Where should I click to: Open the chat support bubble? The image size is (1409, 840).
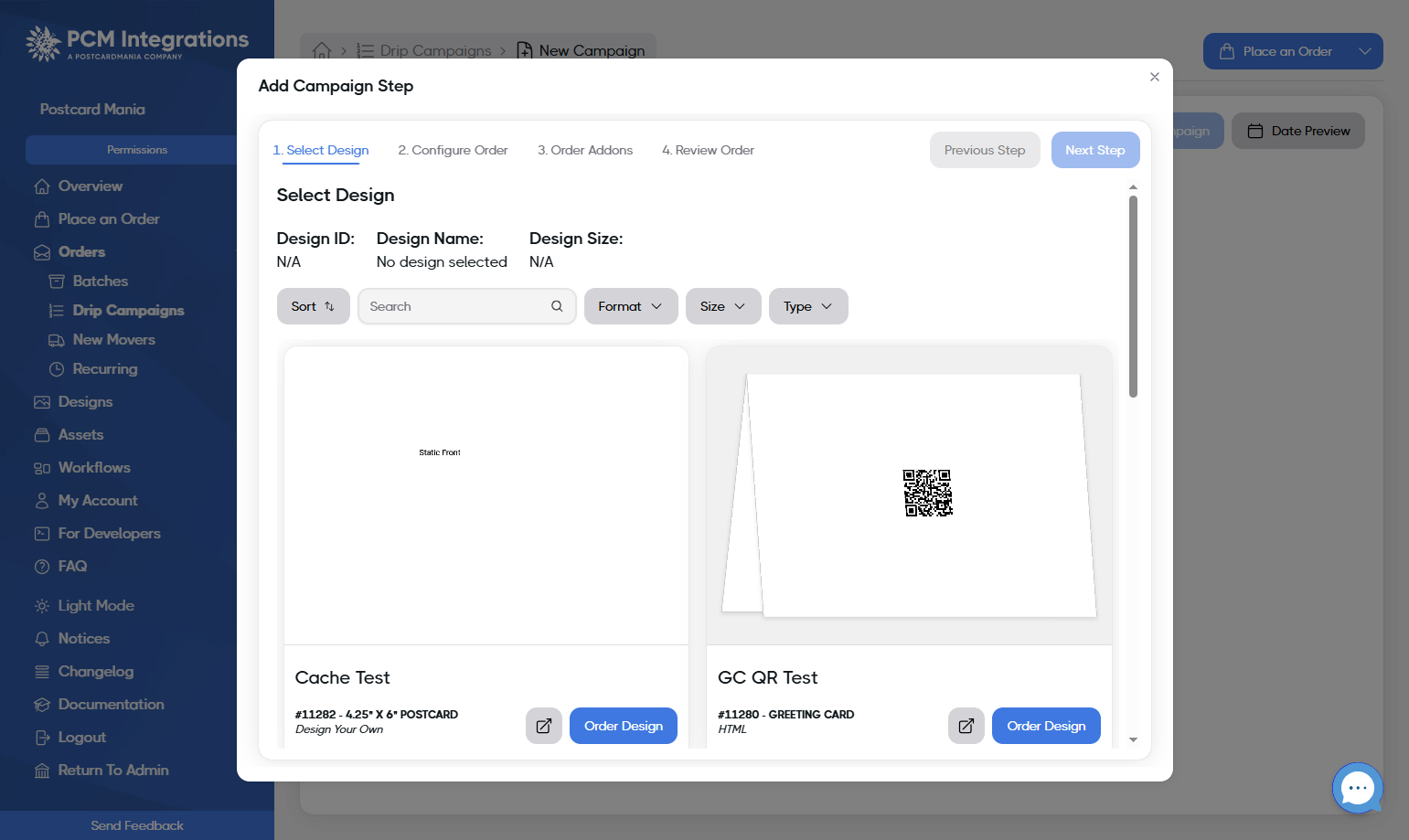(x=1358, y=788)
